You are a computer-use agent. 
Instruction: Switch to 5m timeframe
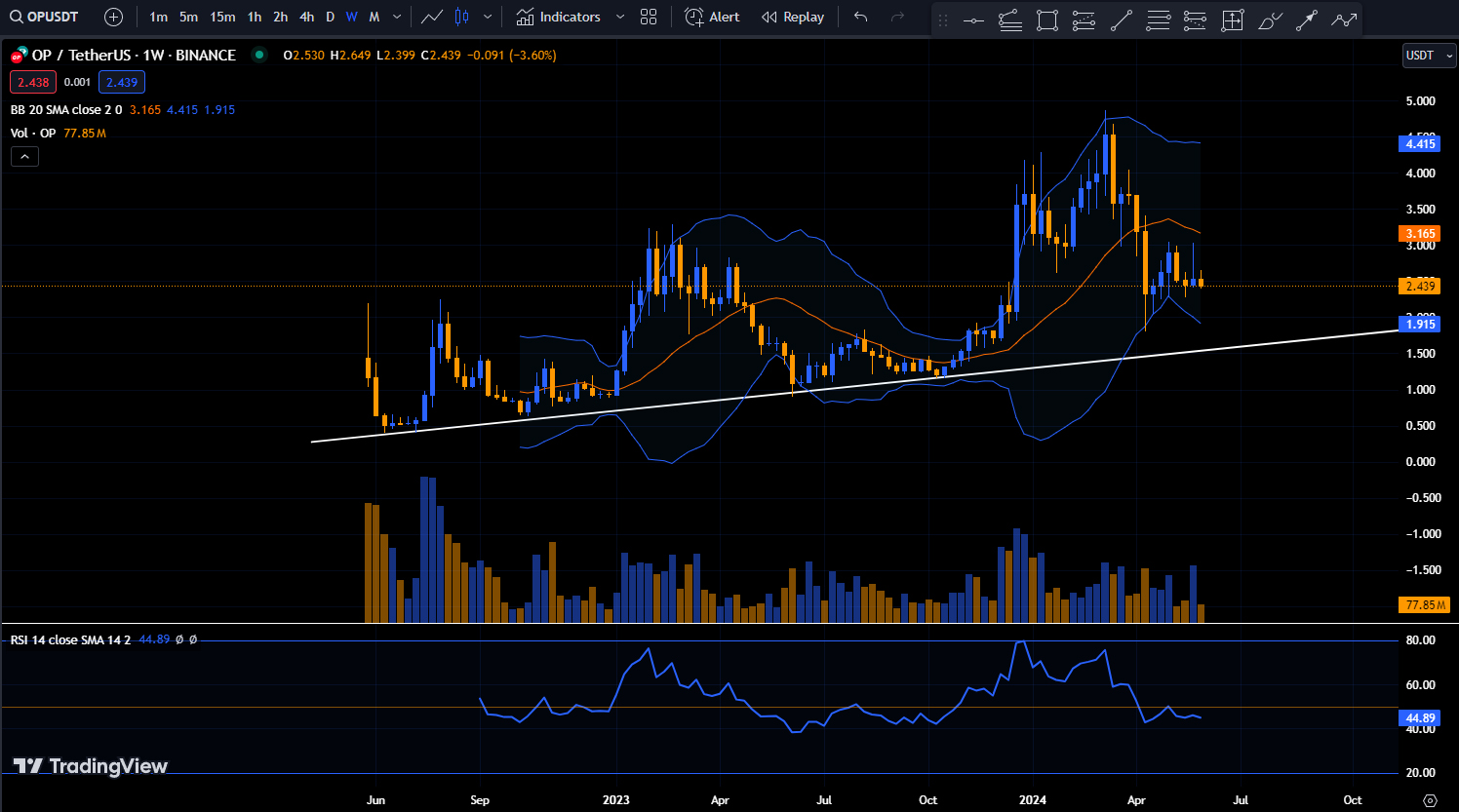[188, 17]
